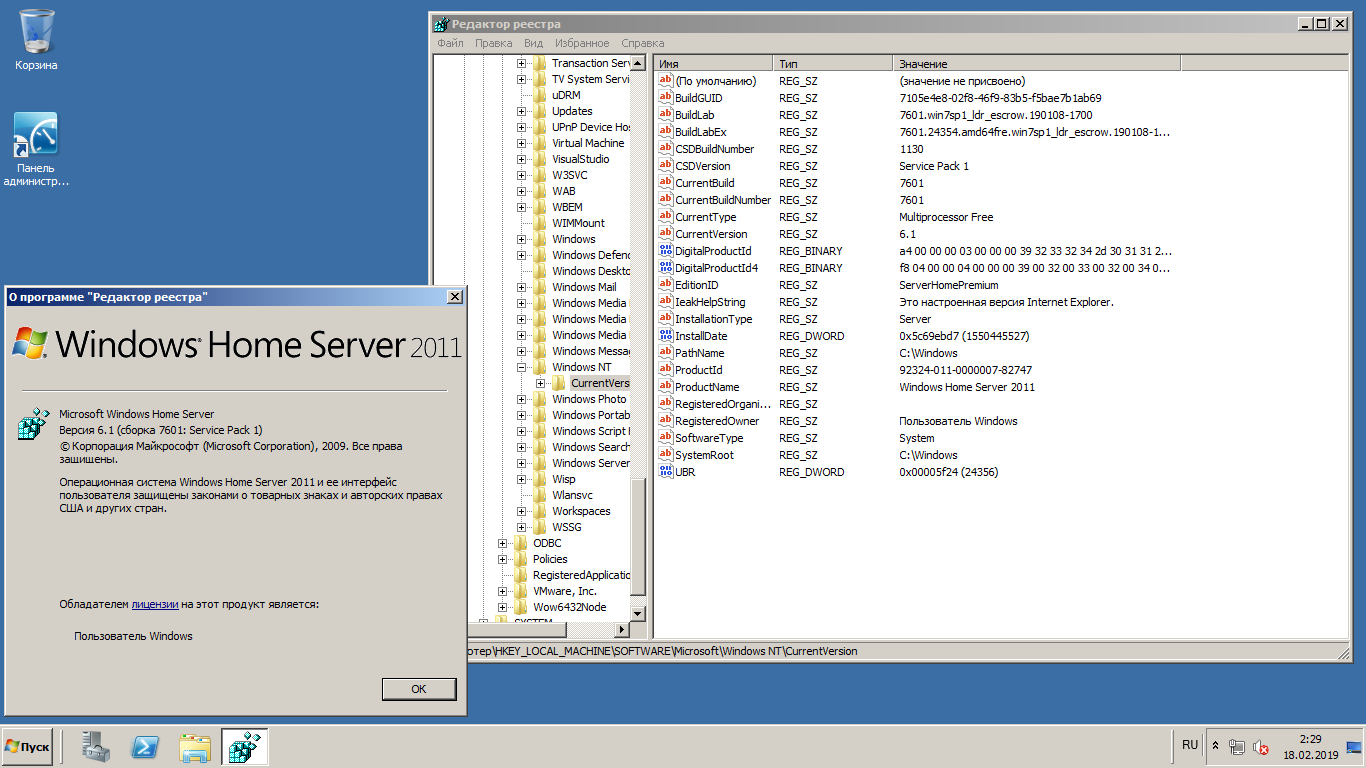1366x768 pixels.
Task: Click the RU language indicator
Action: point(1189,745)
